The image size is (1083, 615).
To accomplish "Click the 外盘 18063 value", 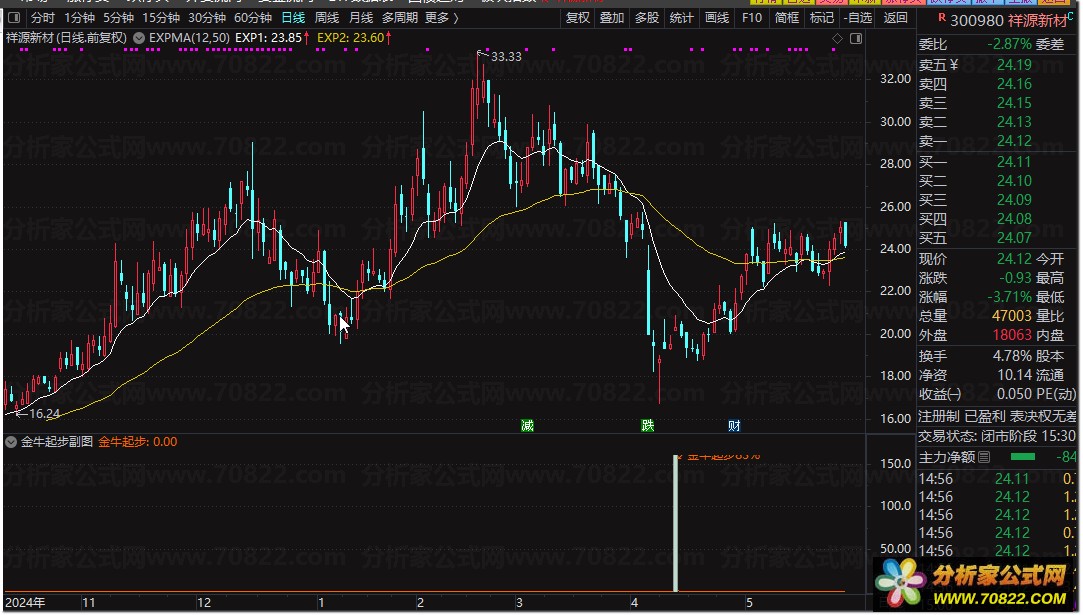I will pos(1012,335).
